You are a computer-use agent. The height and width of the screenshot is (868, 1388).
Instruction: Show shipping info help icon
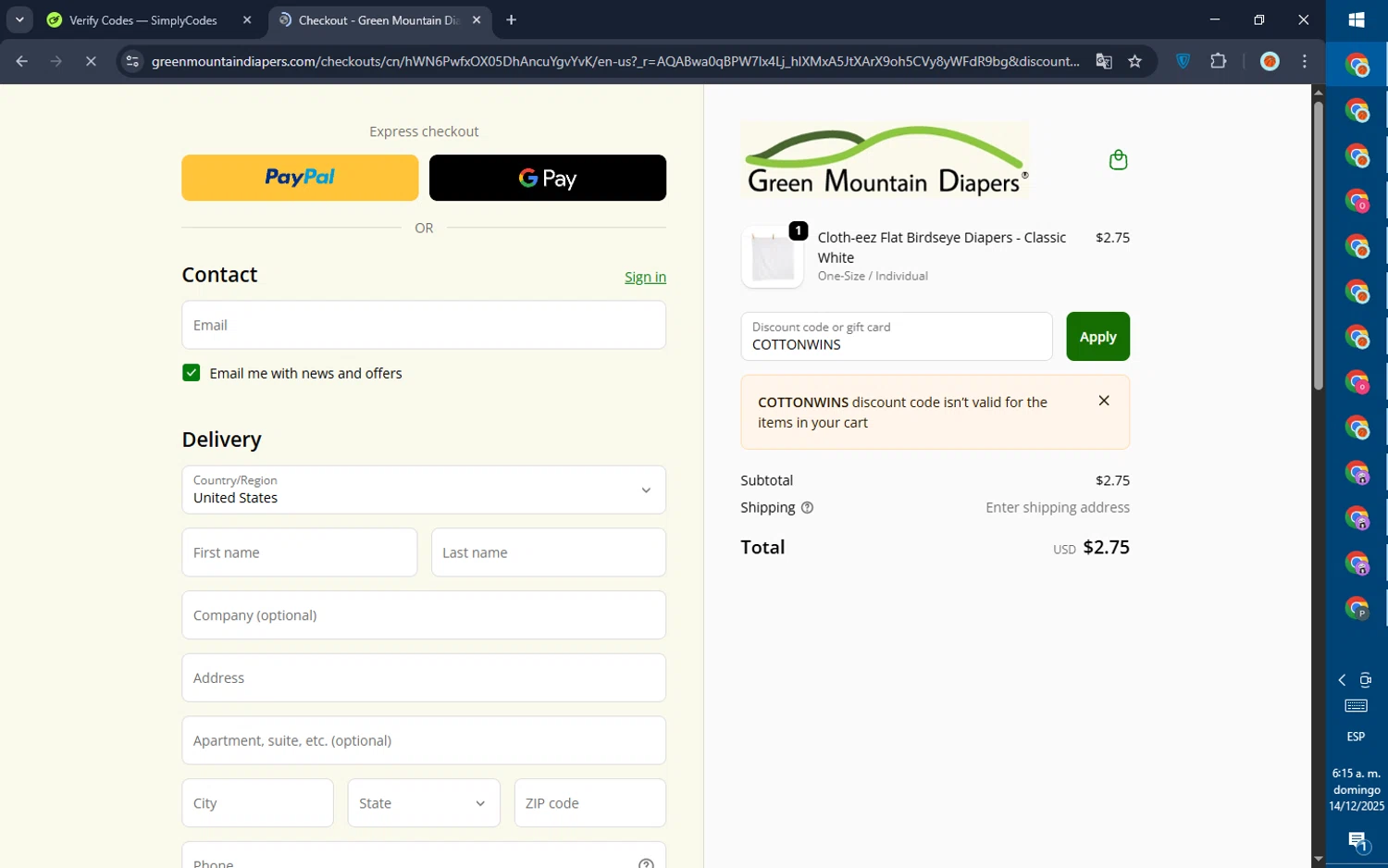(807, 508)
